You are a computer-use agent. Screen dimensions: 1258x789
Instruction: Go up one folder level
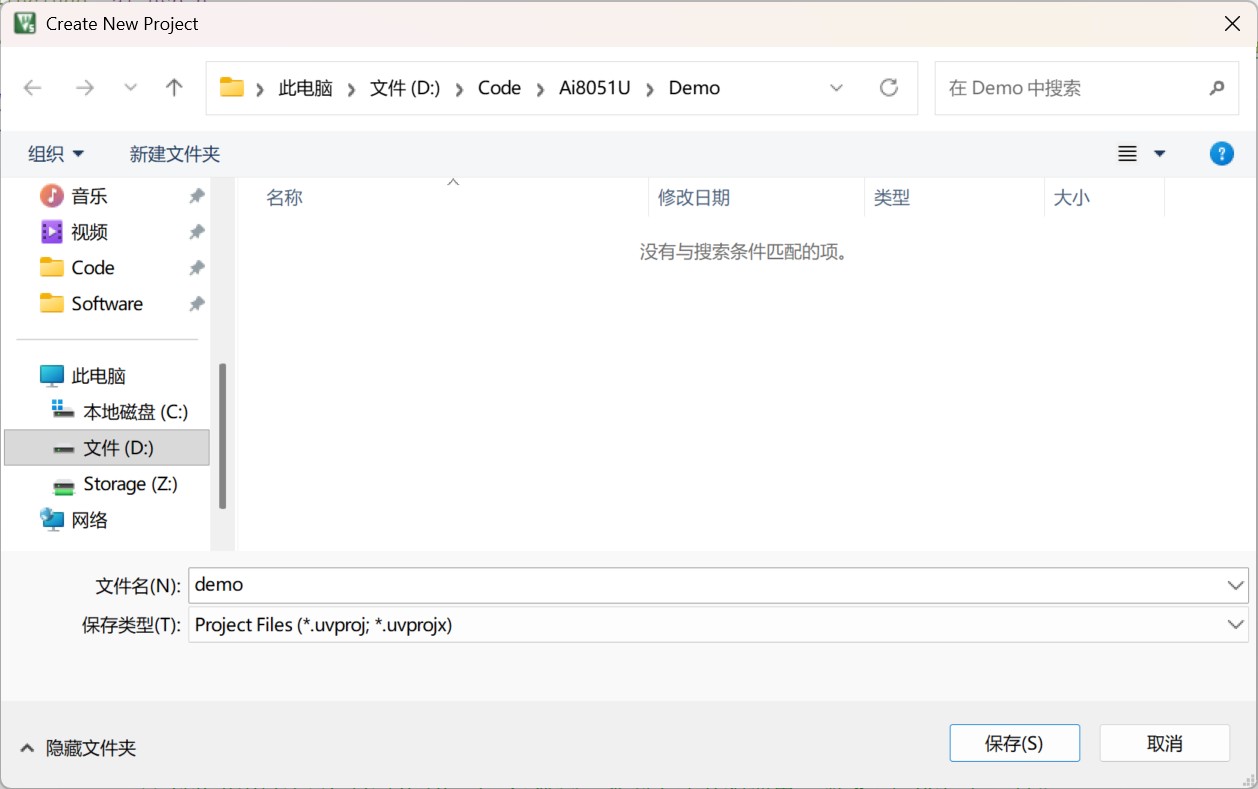(174, 88)
